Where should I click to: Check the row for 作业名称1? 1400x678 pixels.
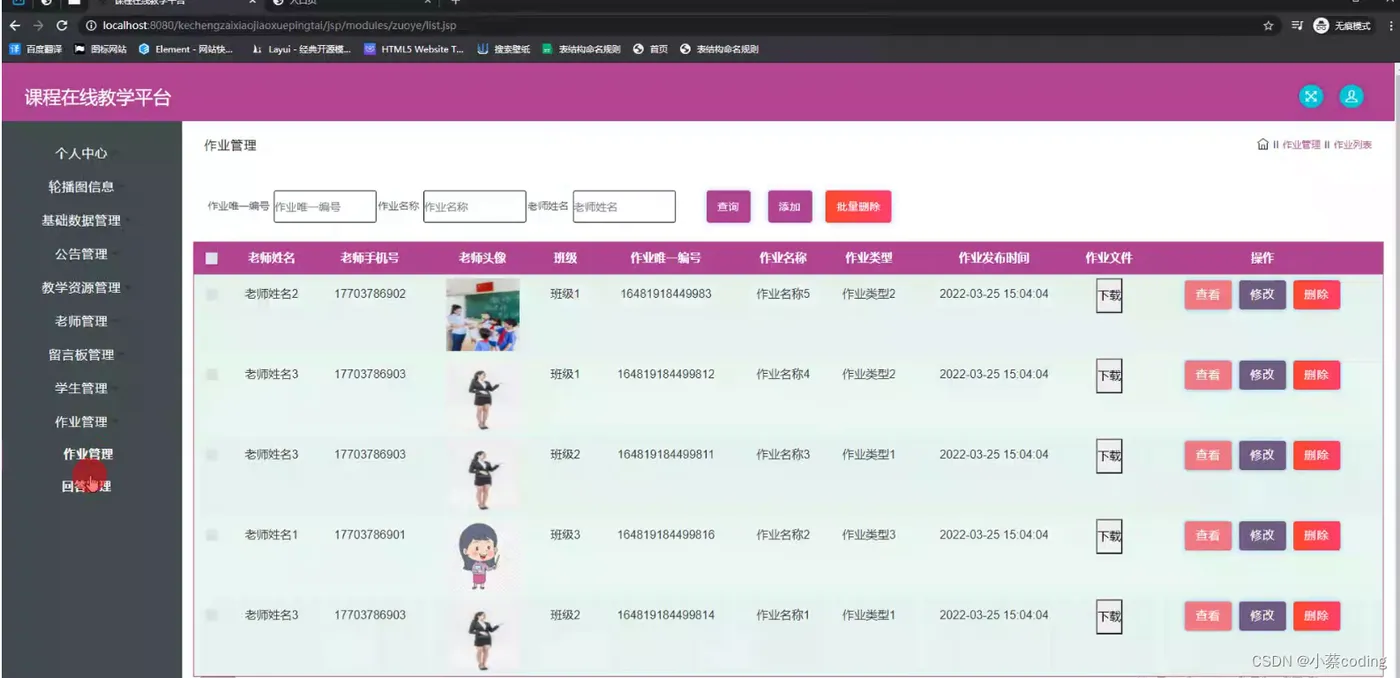click(x=211, y=615)
